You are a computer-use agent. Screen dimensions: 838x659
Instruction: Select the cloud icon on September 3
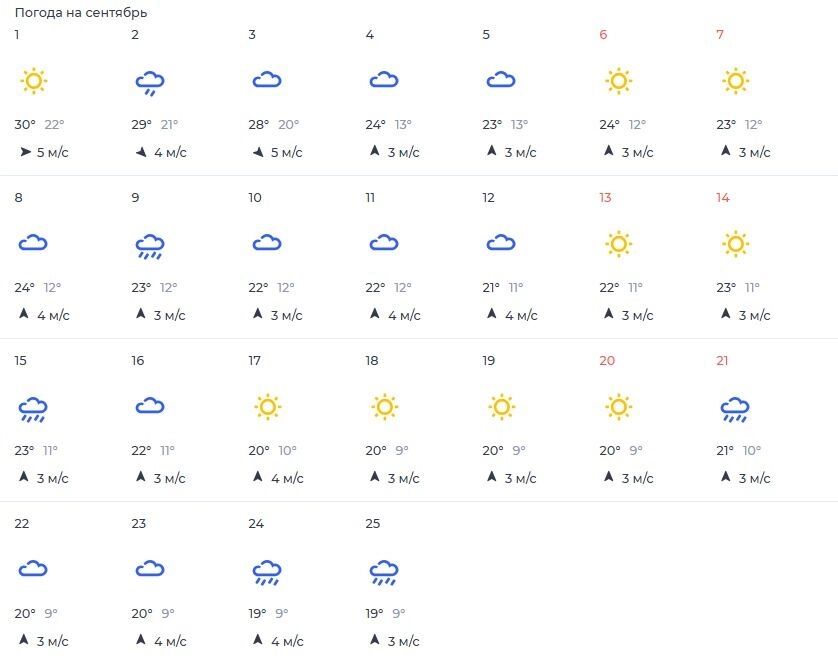[267, 80]
